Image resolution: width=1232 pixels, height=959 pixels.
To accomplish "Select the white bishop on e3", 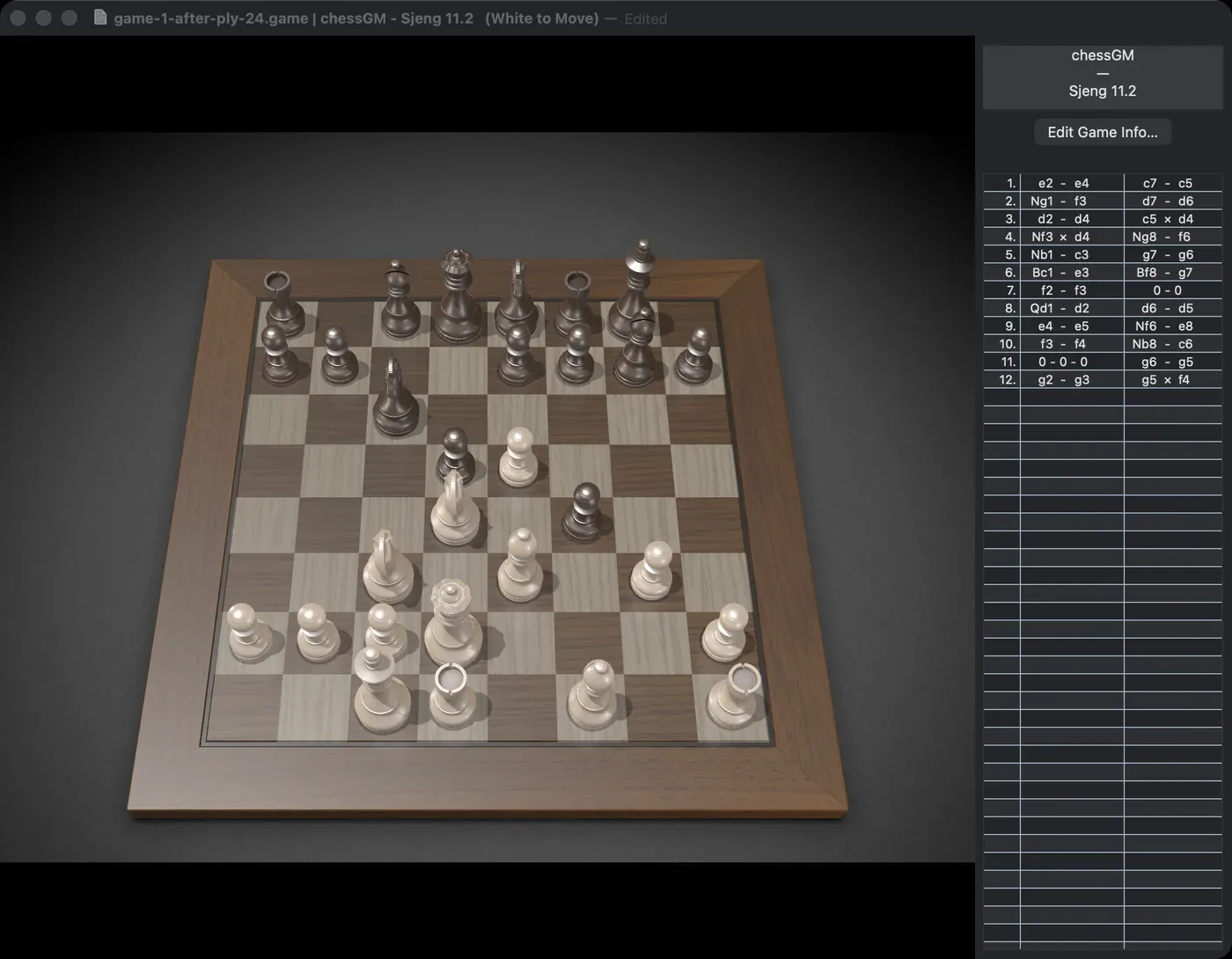I will point(520,566).
